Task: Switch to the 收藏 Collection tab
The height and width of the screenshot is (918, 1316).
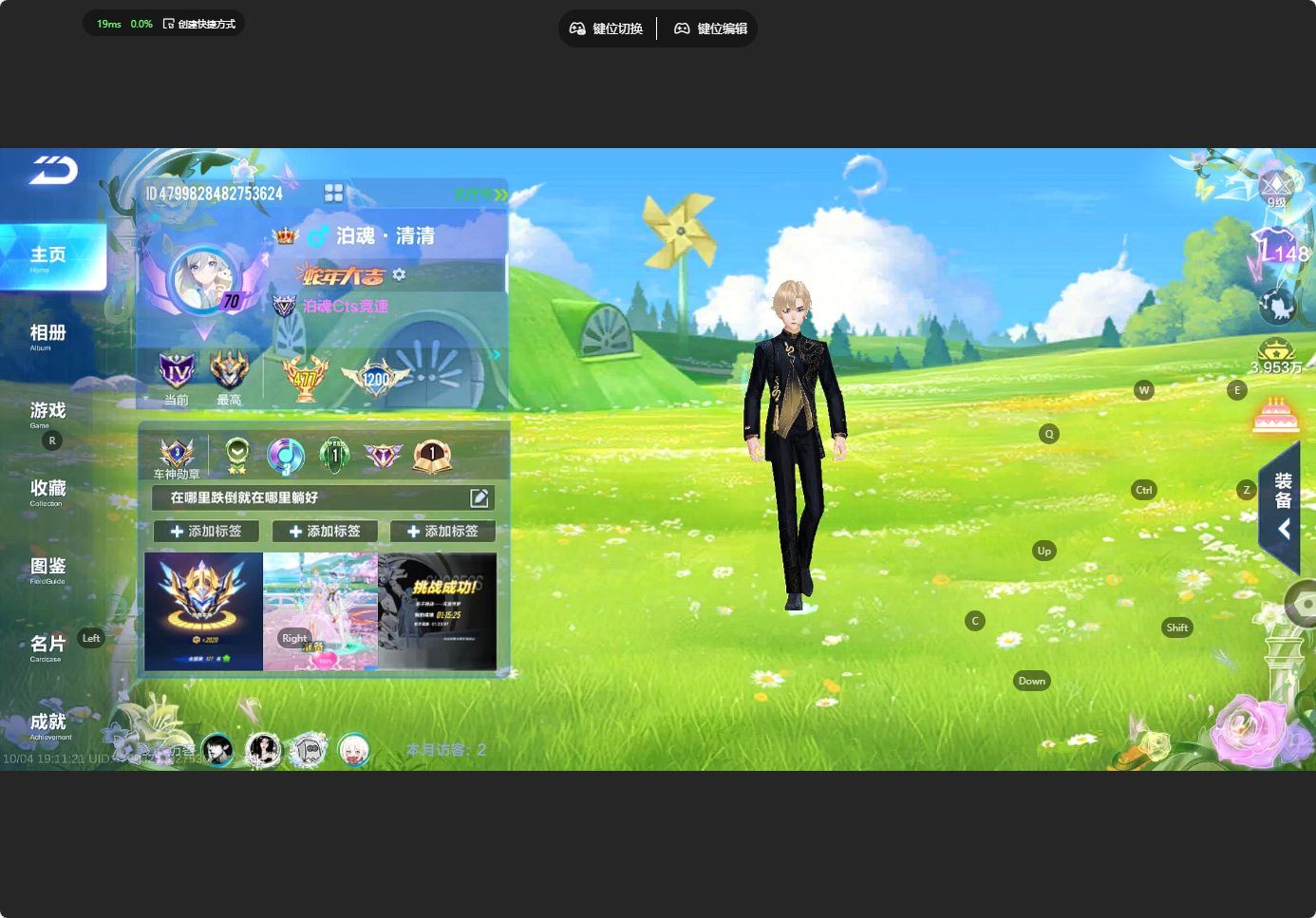Action: pyautogui.click(x=47, y=491)
